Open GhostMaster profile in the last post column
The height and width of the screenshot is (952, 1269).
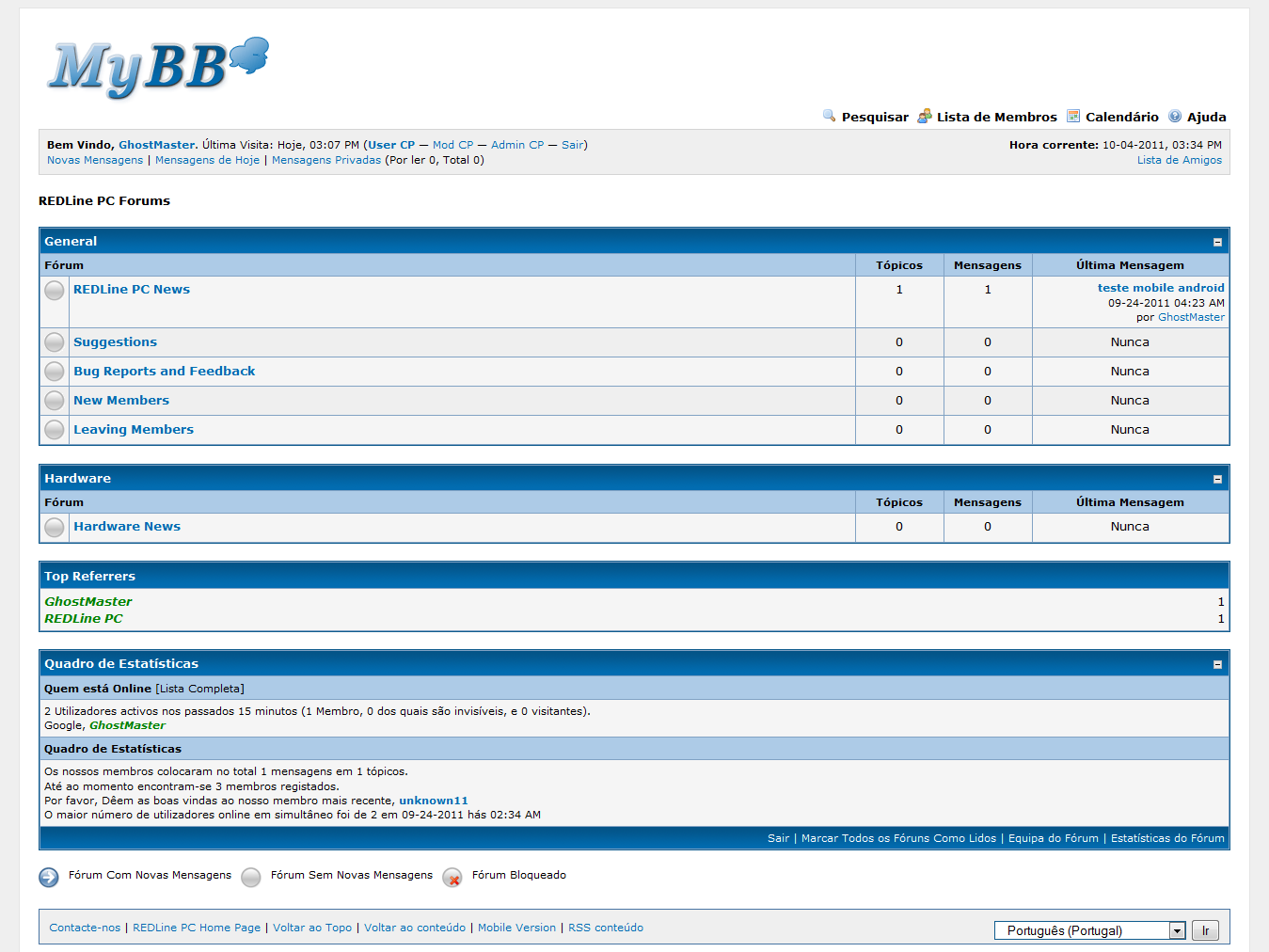pyautogui.click(x=1191, y=317)
